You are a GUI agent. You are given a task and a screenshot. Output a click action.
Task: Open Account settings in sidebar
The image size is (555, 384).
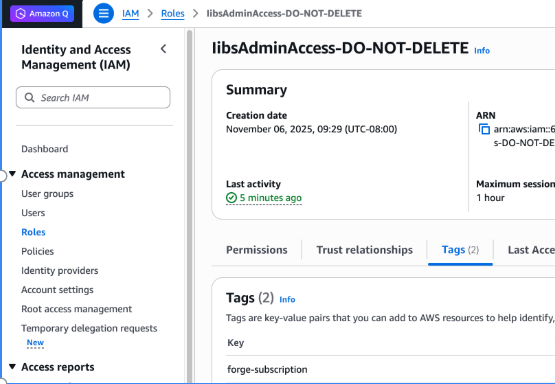tap(57, 290)
